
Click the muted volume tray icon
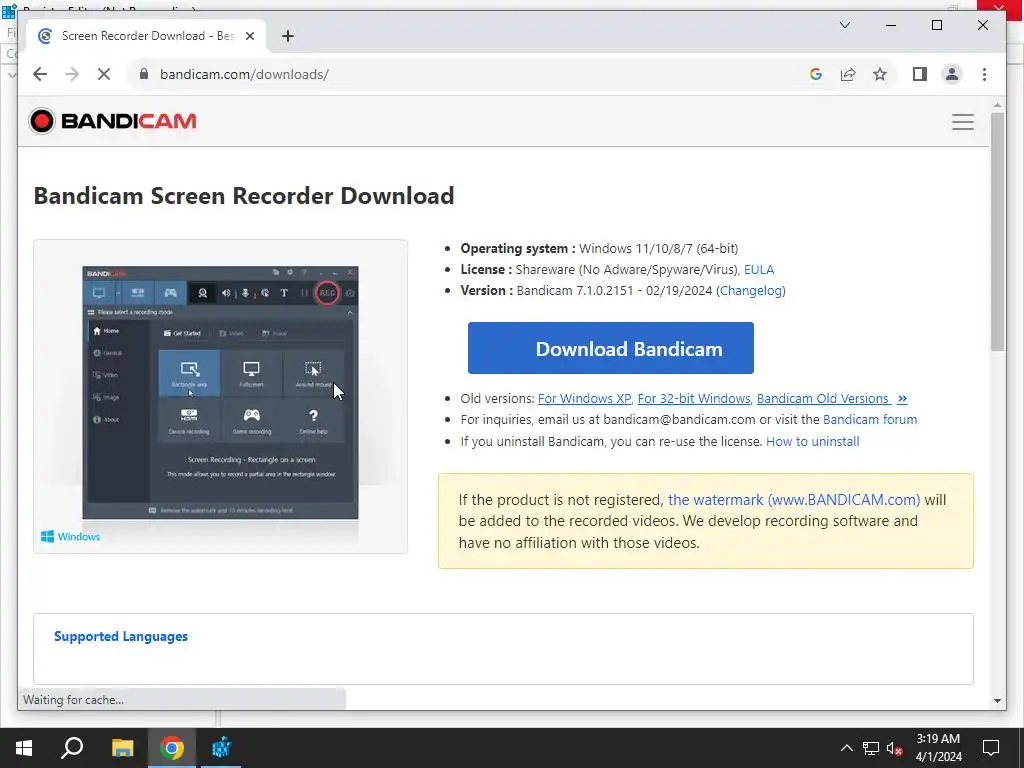pyautogui.click(x=894, y=748)
